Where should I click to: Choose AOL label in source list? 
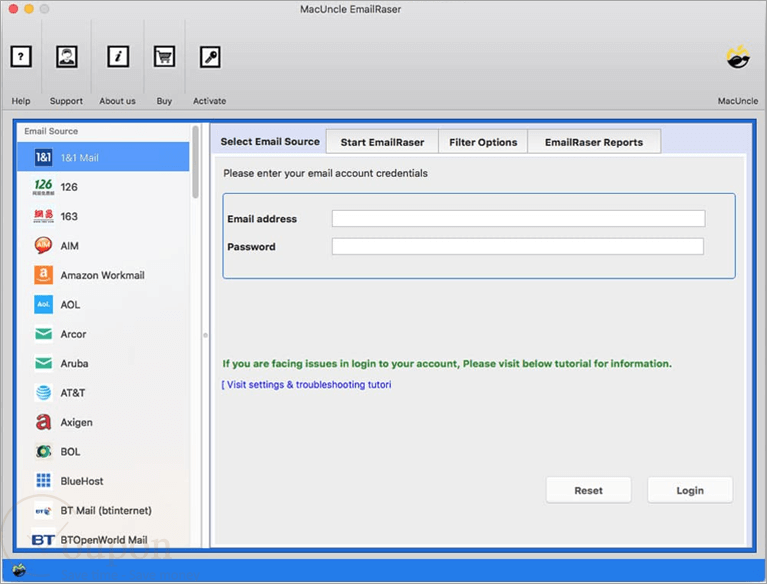click(70, 304)
